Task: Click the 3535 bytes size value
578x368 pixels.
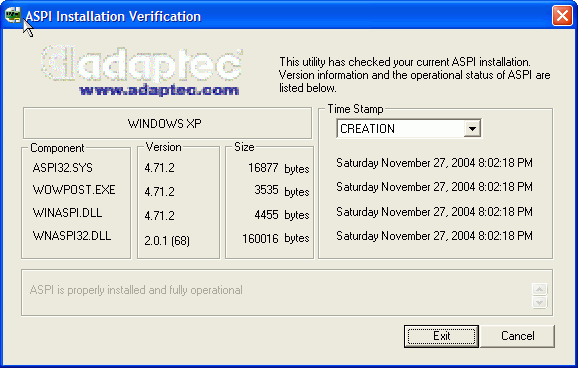Action: coord(282,191)
